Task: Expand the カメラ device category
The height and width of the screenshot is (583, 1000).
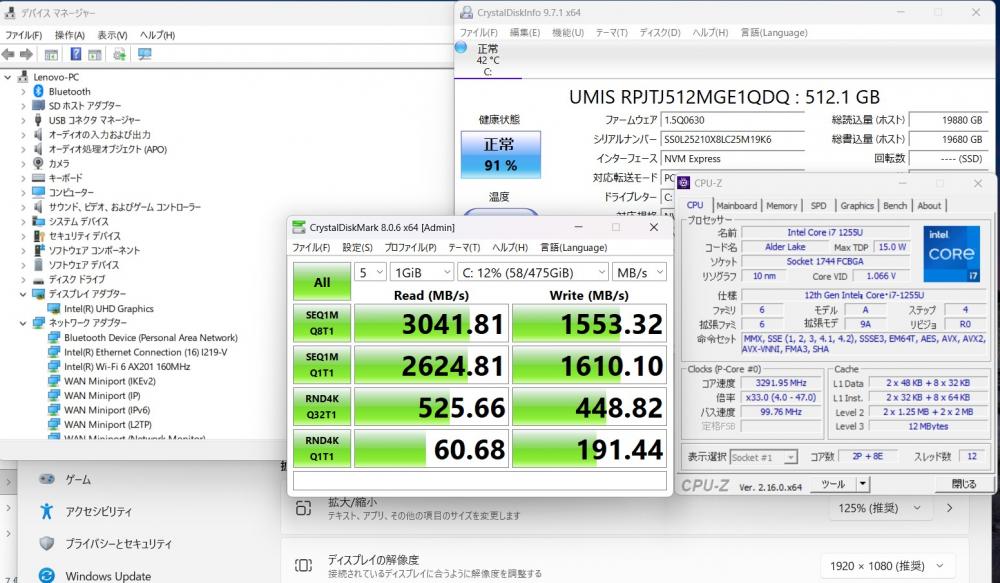Action: pos(23,163)
